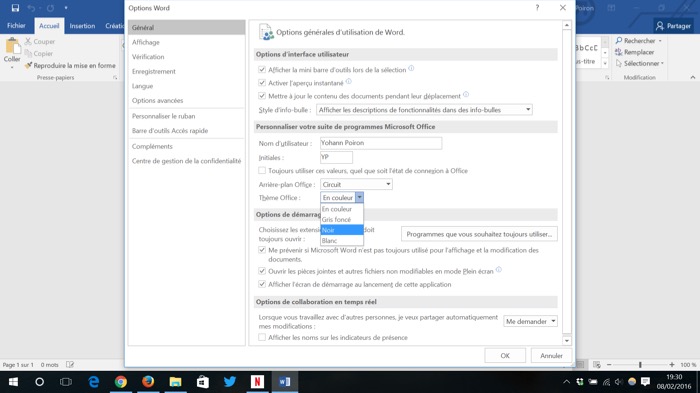The image size is (700, 393).
Task: Click Programmes que vous souhaitez toujours utiliser button
Action: click(x=479, y=234)
